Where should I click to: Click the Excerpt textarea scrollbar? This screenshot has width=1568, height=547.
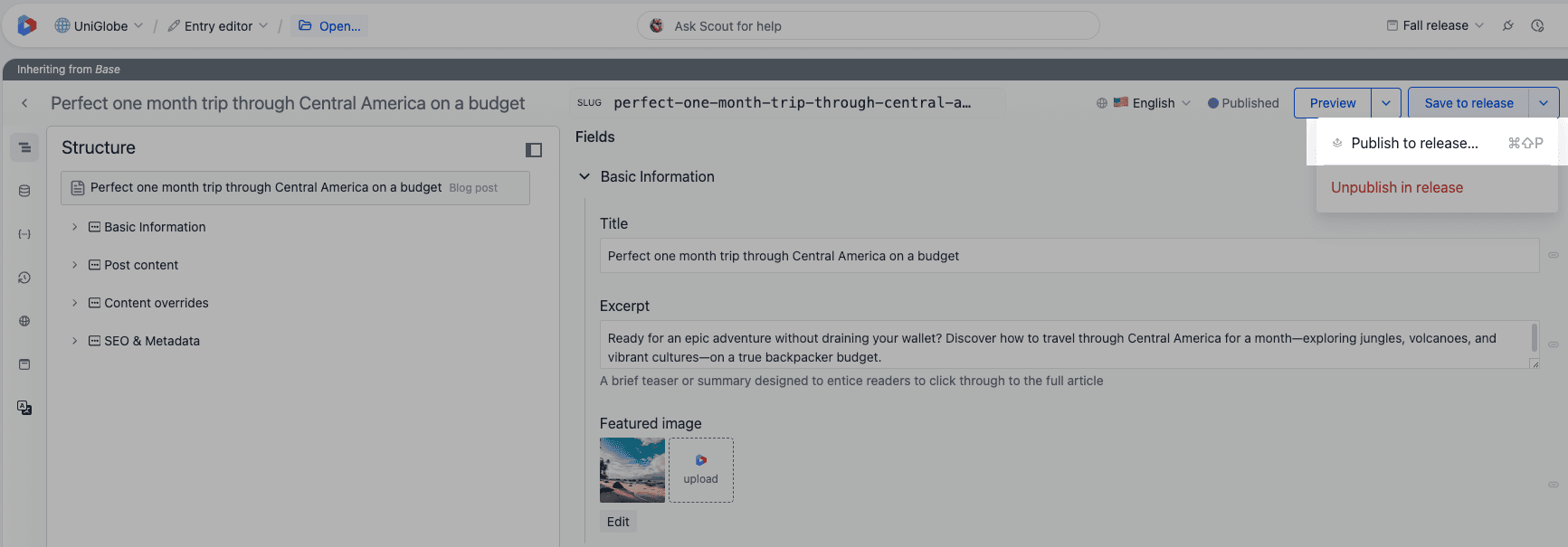[1535, 339]
